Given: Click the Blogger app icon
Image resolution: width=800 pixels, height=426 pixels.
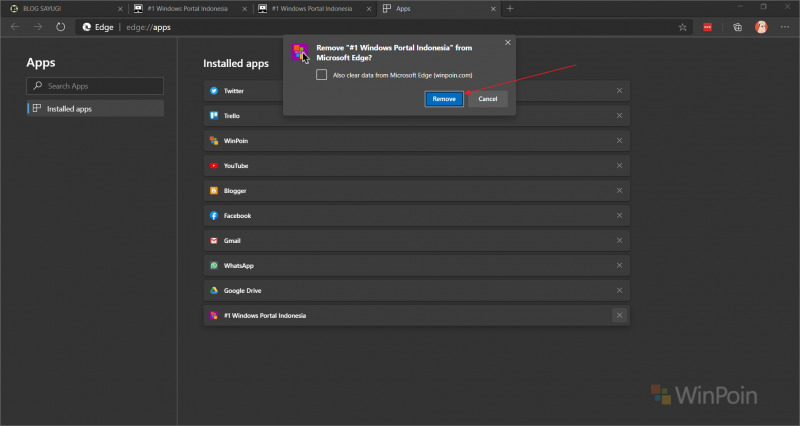Looking at the screenshot, I should [214, 191].
